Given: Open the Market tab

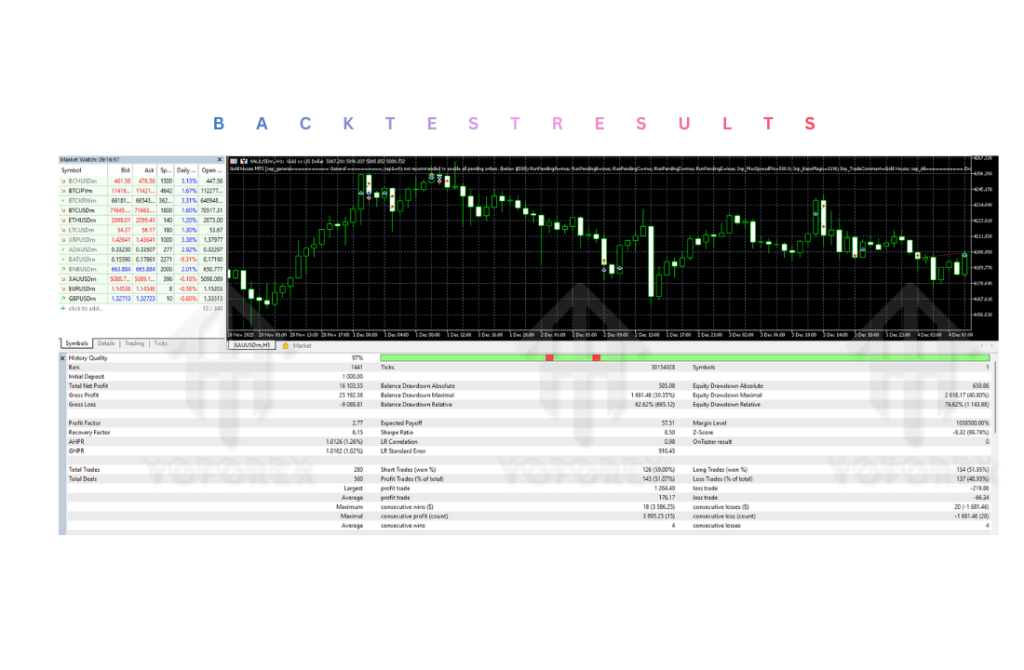Looking at the screenshot, I should click(x=303, y=344).
